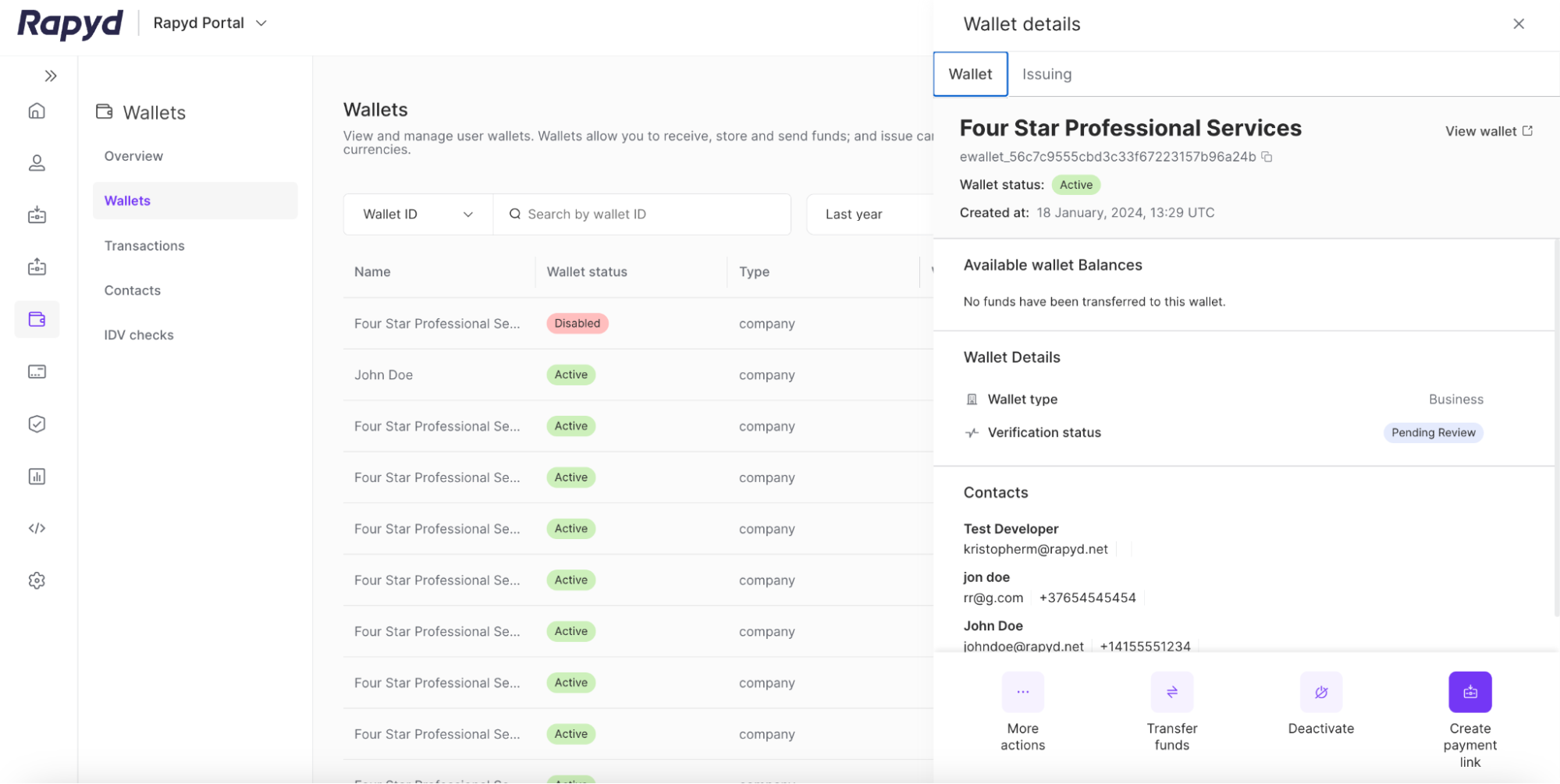Open More actions menu
Screen dimensions: 1560x784
[1022, 692]
